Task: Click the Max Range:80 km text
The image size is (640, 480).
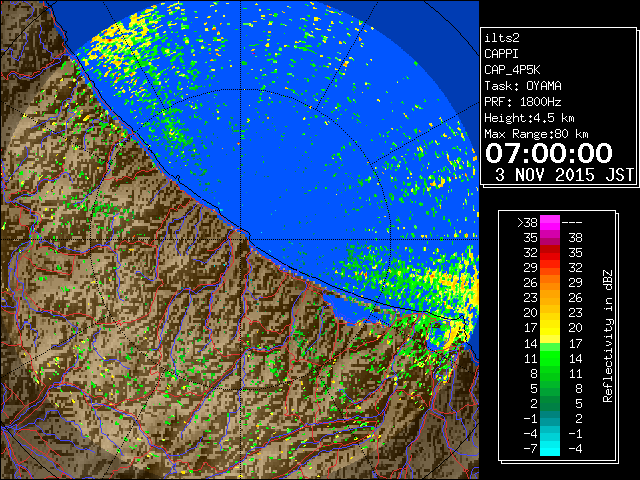Action: [536, 134]
